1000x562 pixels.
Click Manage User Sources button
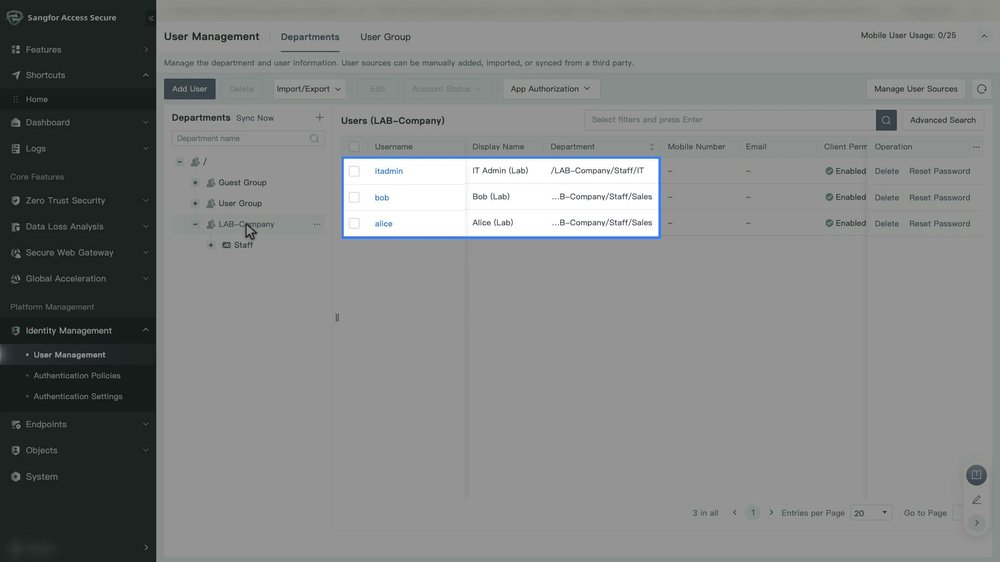[915, 89]
